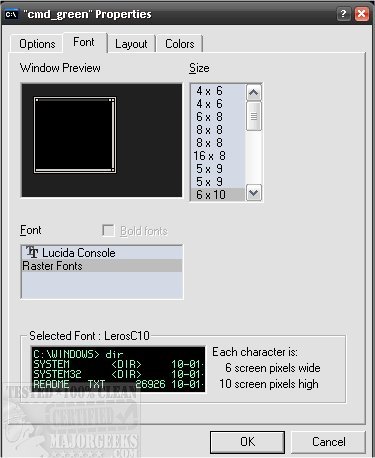
Task: Select Raster Fonts in font list
Action: 102,266
